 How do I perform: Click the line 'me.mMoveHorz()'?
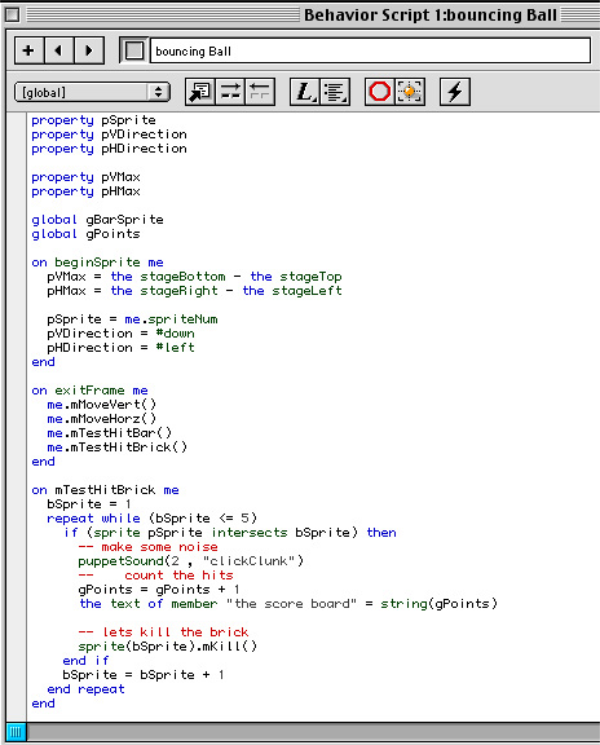[101, 419]
